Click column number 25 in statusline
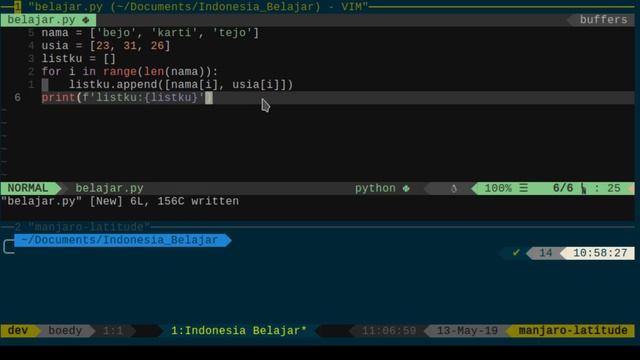This screenshot has height=360, width=640. (x=614, y=189)
